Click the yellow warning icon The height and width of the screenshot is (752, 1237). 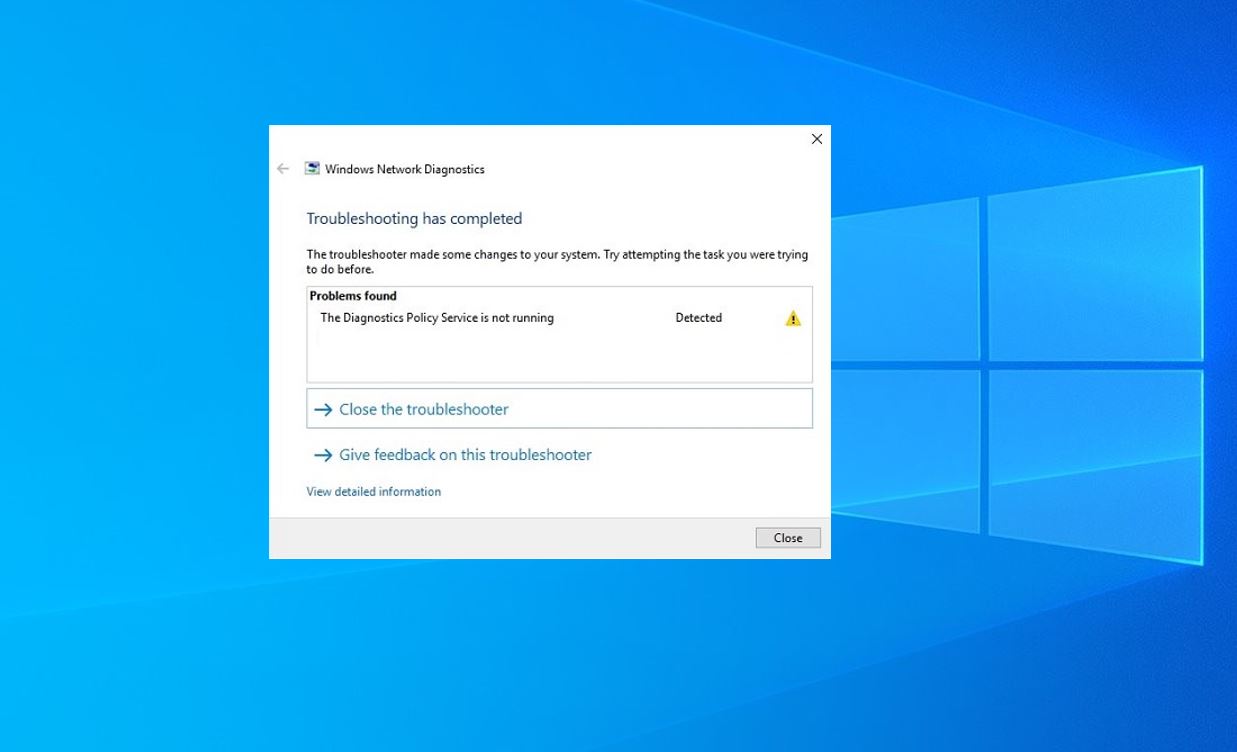(793, 318)
